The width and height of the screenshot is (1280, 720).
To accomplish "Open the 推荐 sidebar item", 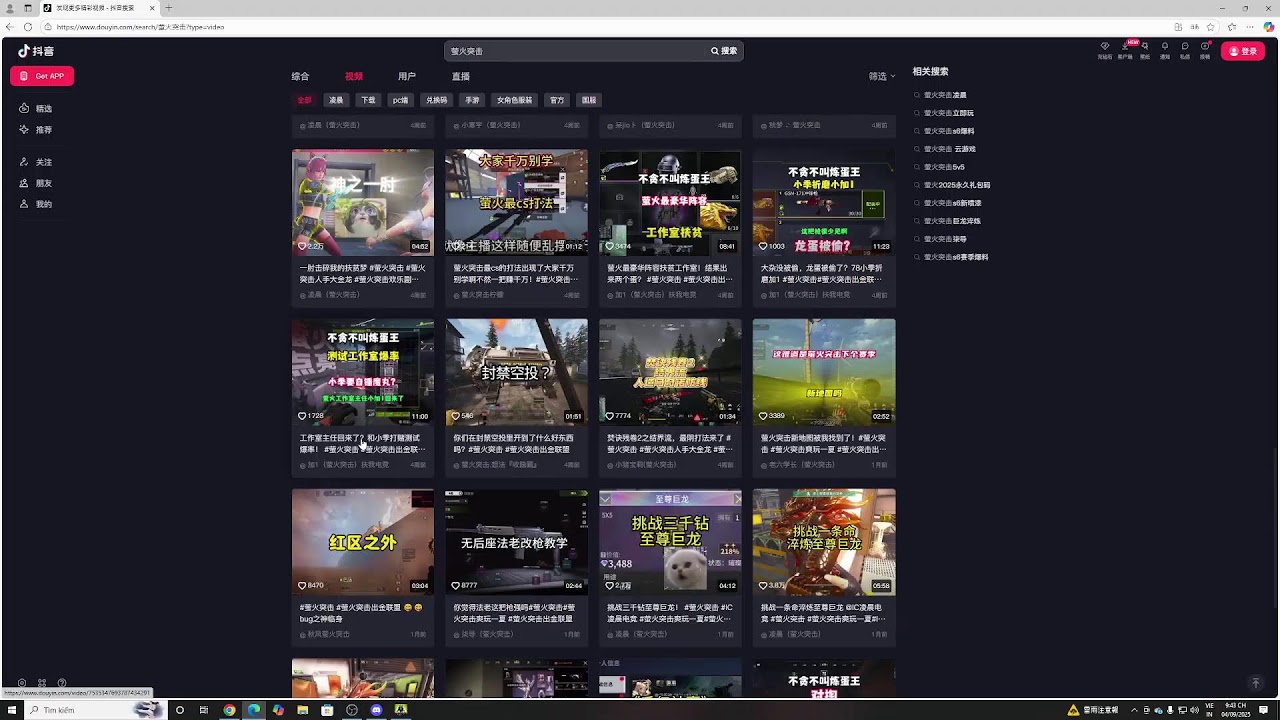I will [36, 130].
